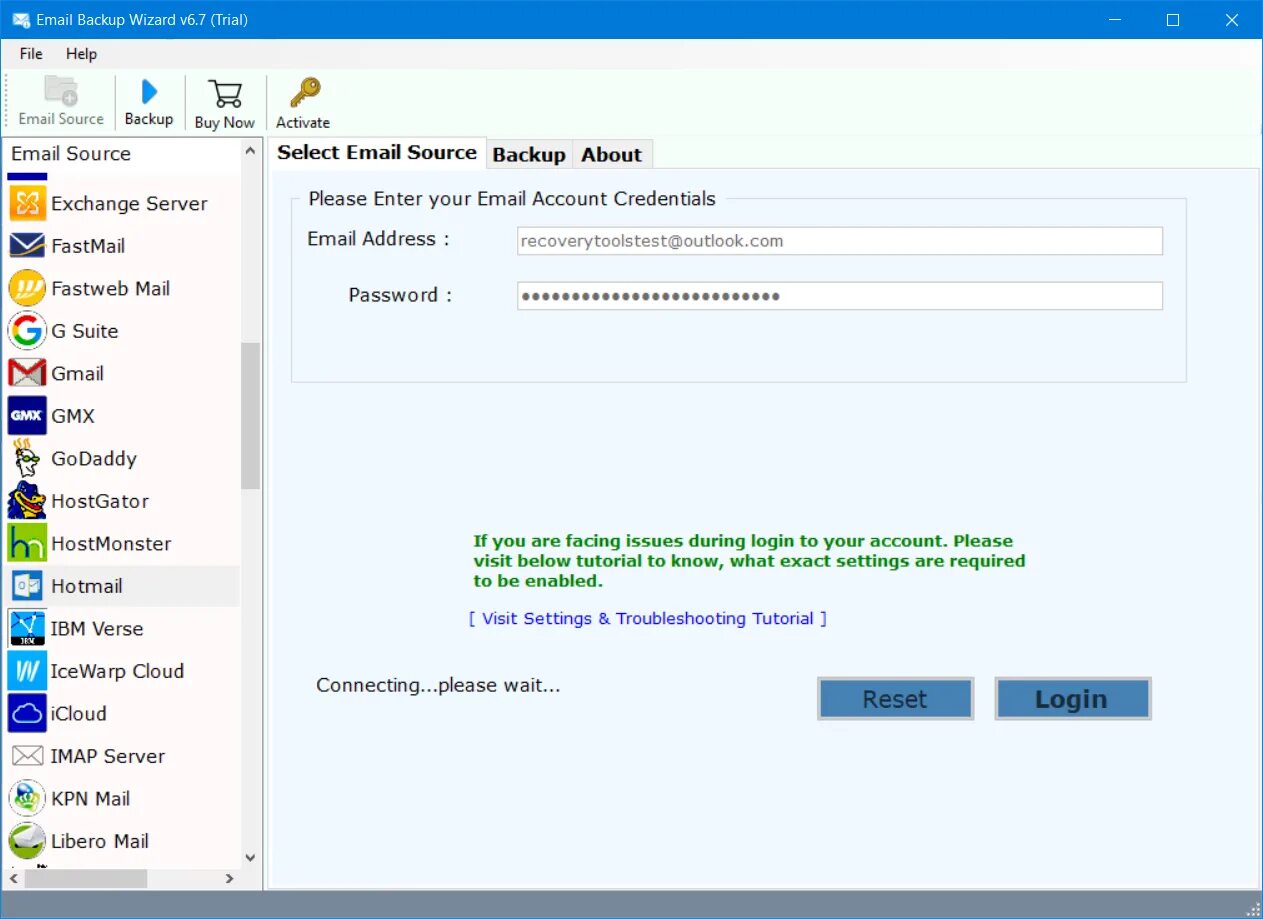Click the Connecting...please wait... status text
1263x919 pixels.
point(438,685)
